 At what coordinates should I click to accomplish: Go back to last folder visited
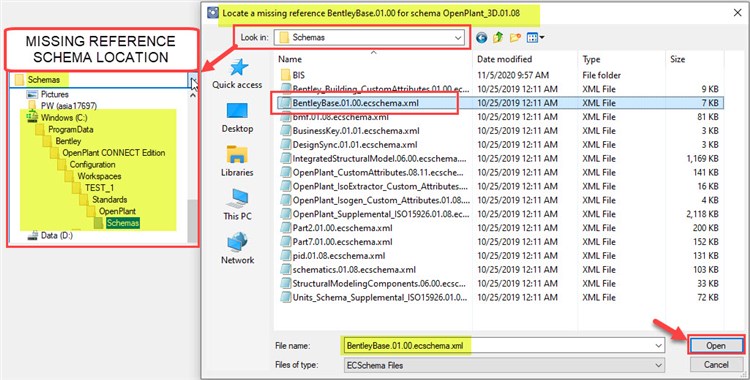click(482, 37)
